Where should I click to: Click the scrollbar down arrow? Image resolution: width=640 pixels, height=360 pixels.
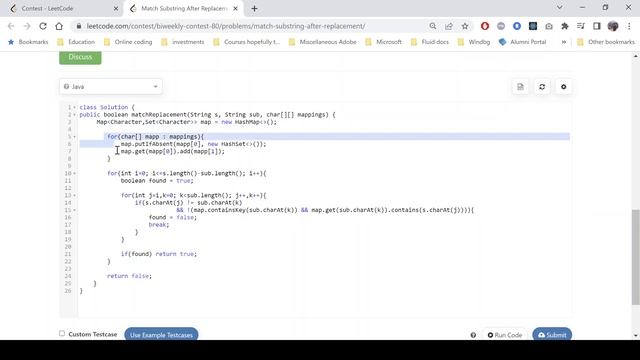(636, 336)
